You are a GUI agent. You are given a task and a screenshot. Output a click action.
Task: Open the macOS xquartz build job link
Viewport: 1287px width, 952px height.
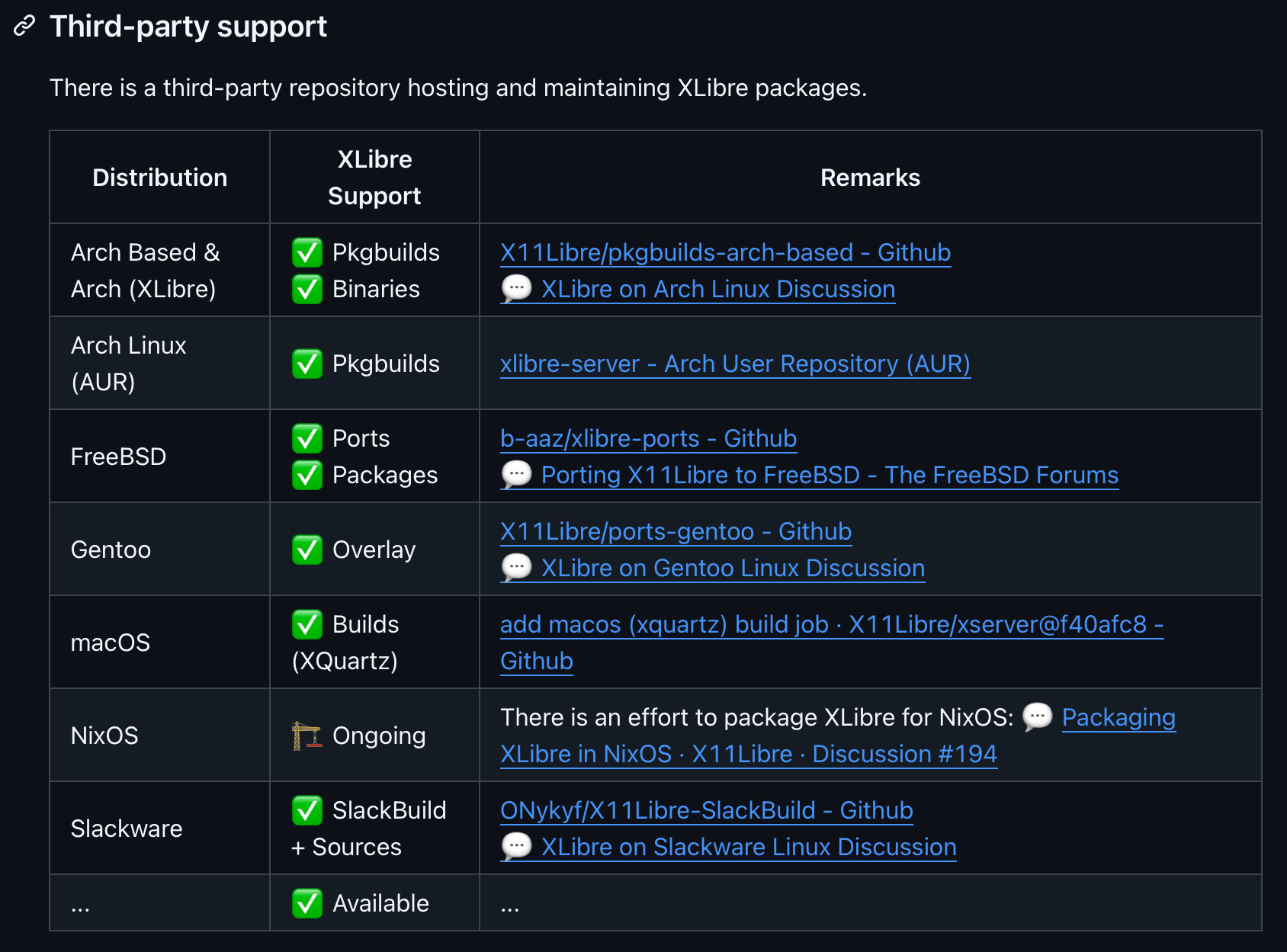[831, 624]
